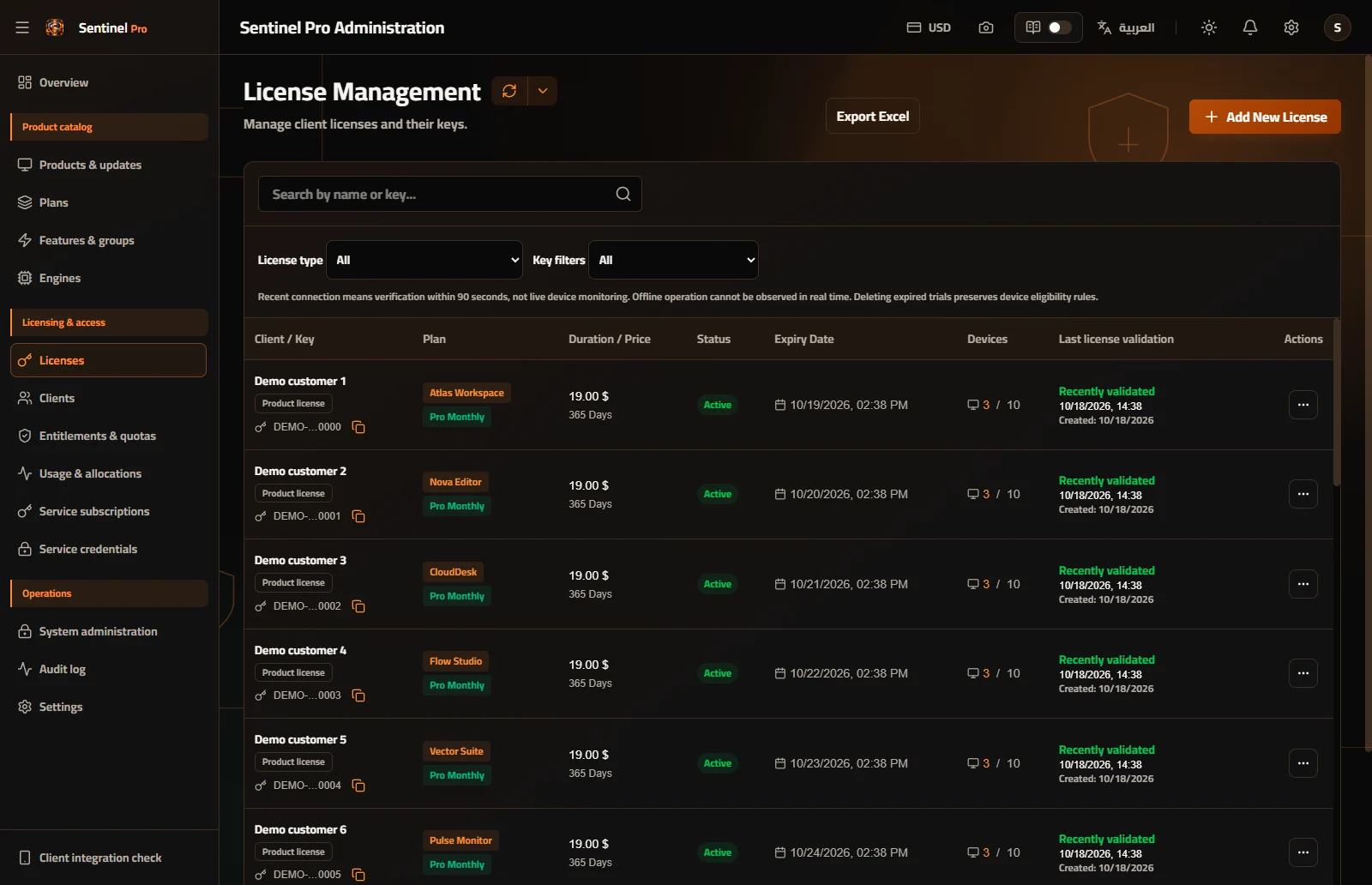Open Features & groups page
1372x885 pixels.
click(x=109, y=240)
